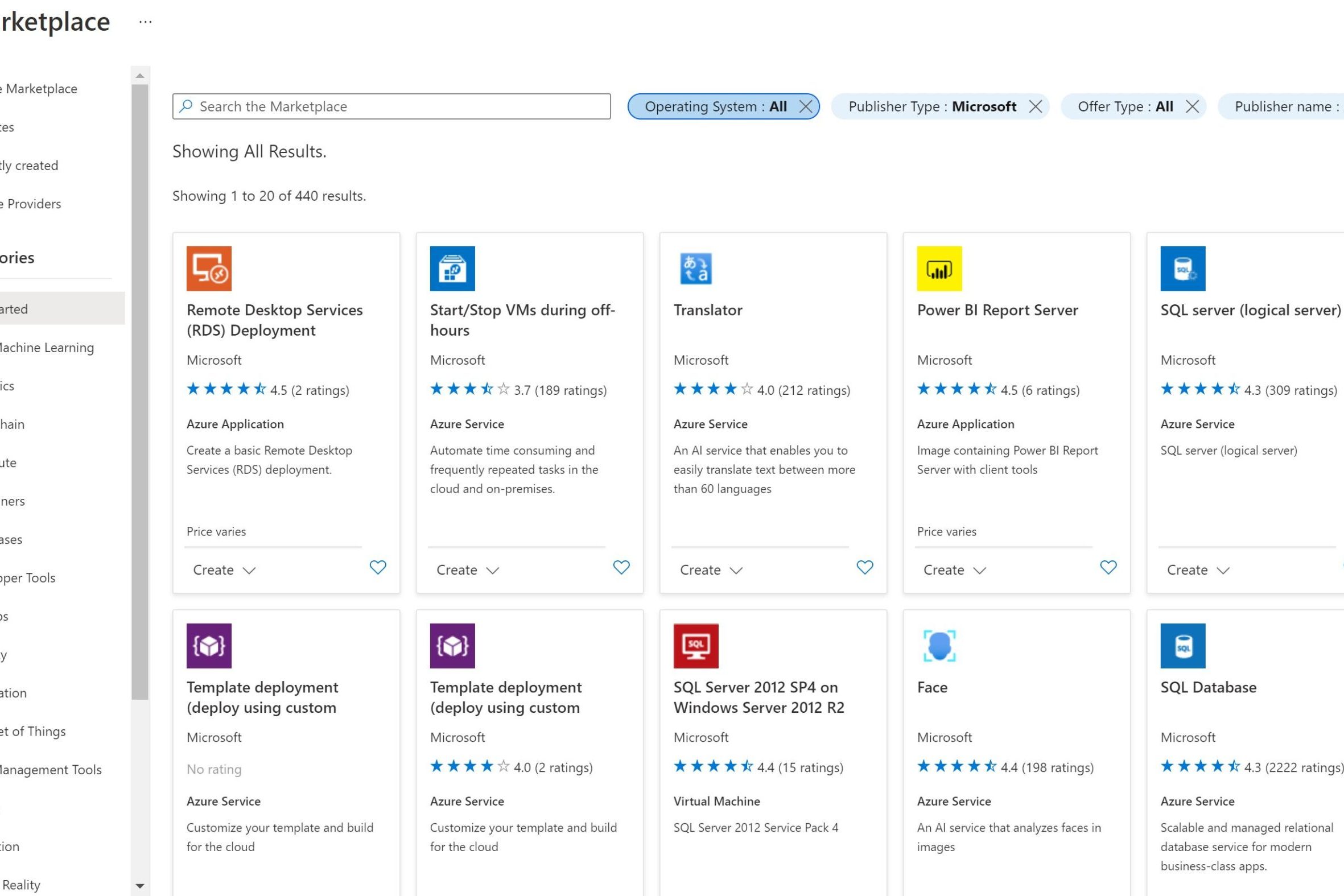The image size is (1344, 896).
Task: Open the Service Providers section
Action: pyautogui.click(x=30, y=204)
